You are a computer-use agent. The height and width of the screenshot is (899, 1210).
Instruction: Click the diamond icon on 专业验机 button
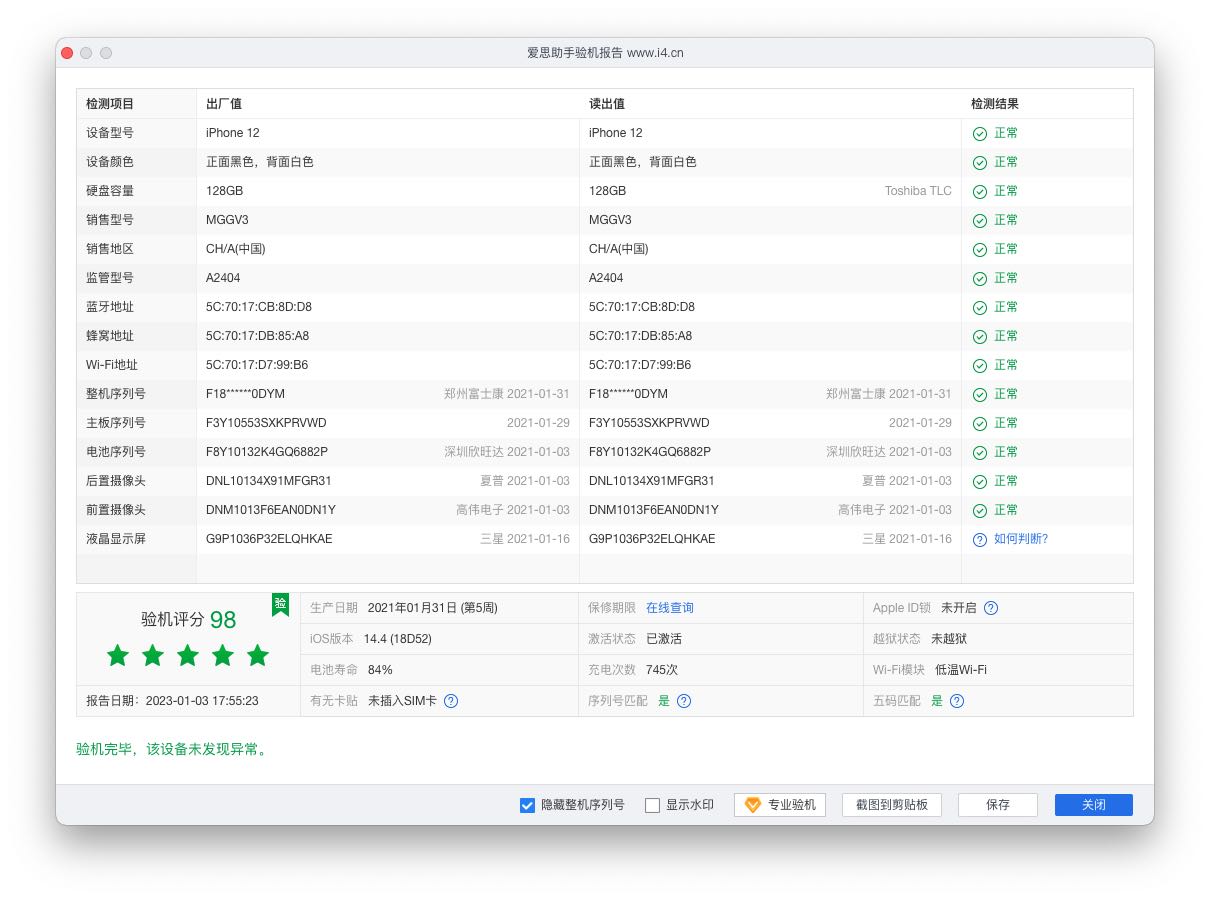pos(753,805)
